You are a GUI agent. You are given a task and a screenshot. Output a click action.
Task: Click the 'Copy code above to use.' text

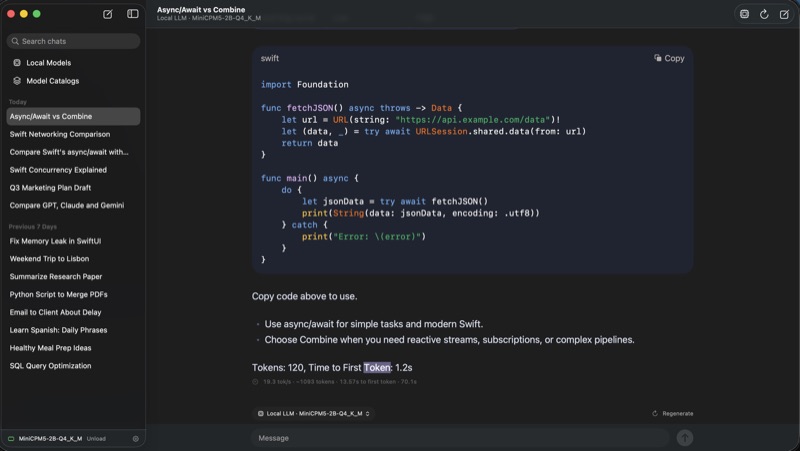pyautogui.click(x=305, y=296)
